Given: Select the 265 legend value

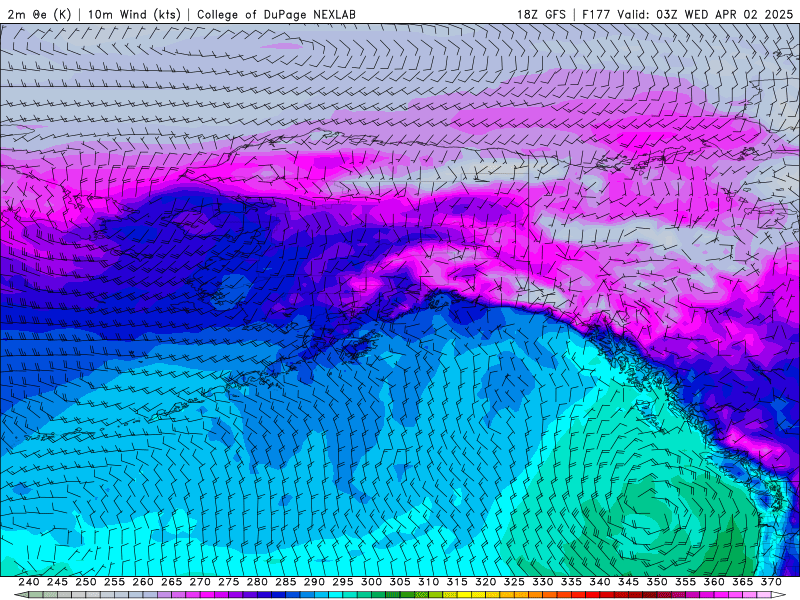Looking at the screenshot, I should [171, 582].
